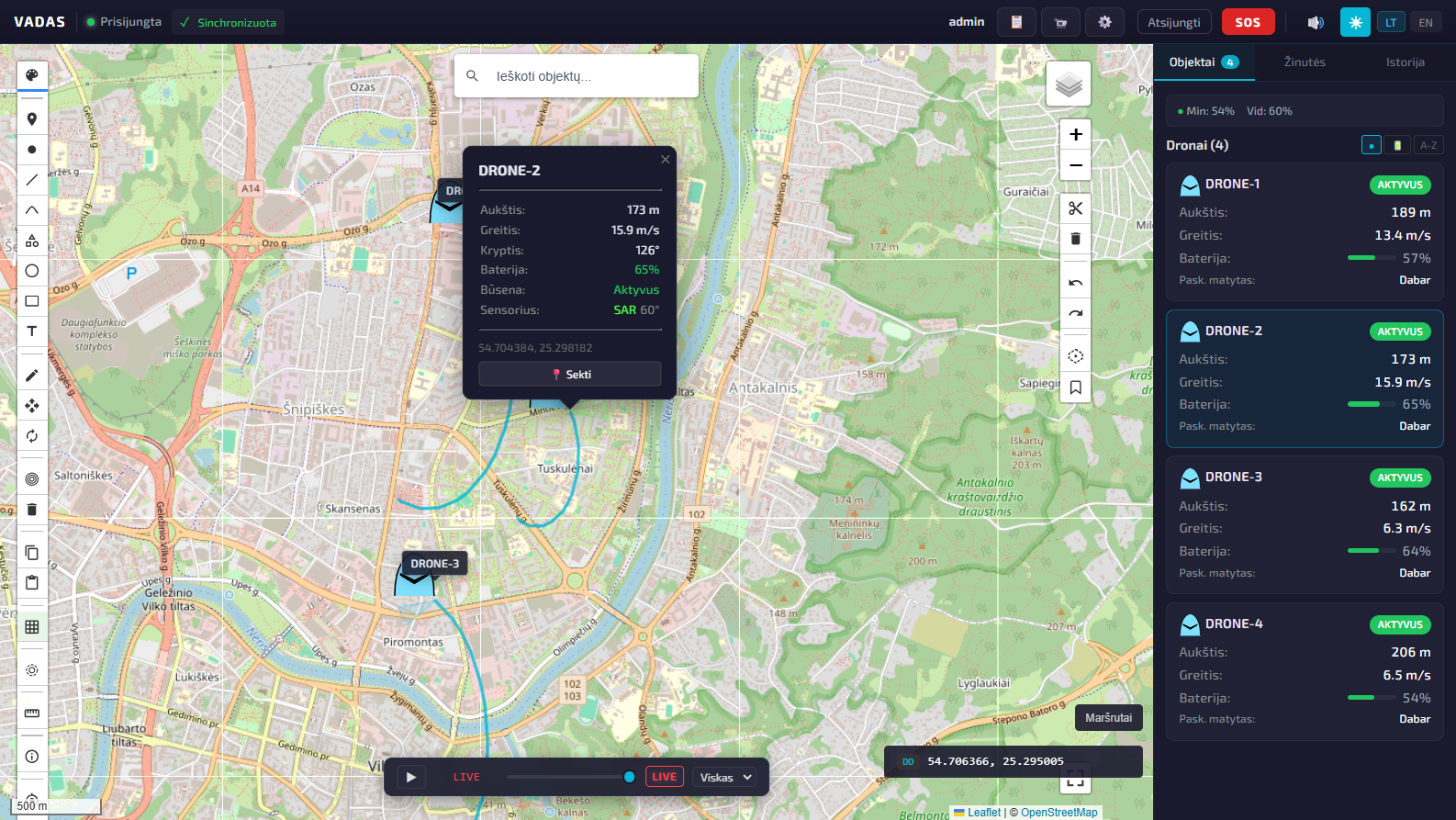The width and height of the screenshot is (1456, 820).
Task: Select the DRONE-3 card in list
Action: [1305, 525]
